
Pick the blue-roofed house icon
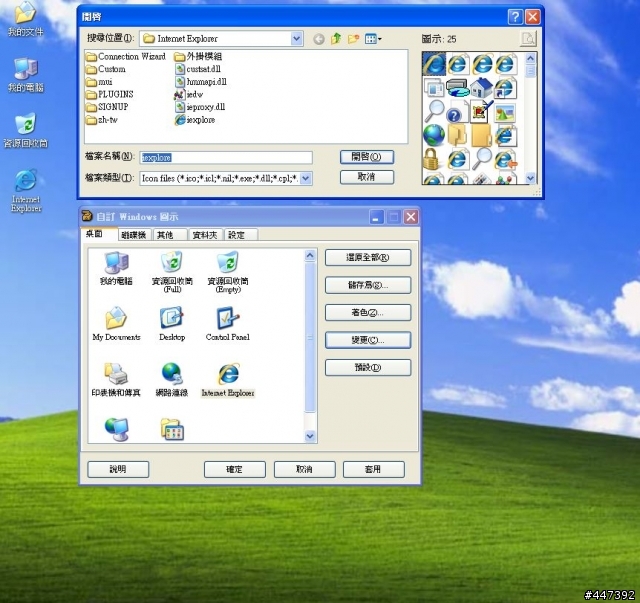point(481,88)
